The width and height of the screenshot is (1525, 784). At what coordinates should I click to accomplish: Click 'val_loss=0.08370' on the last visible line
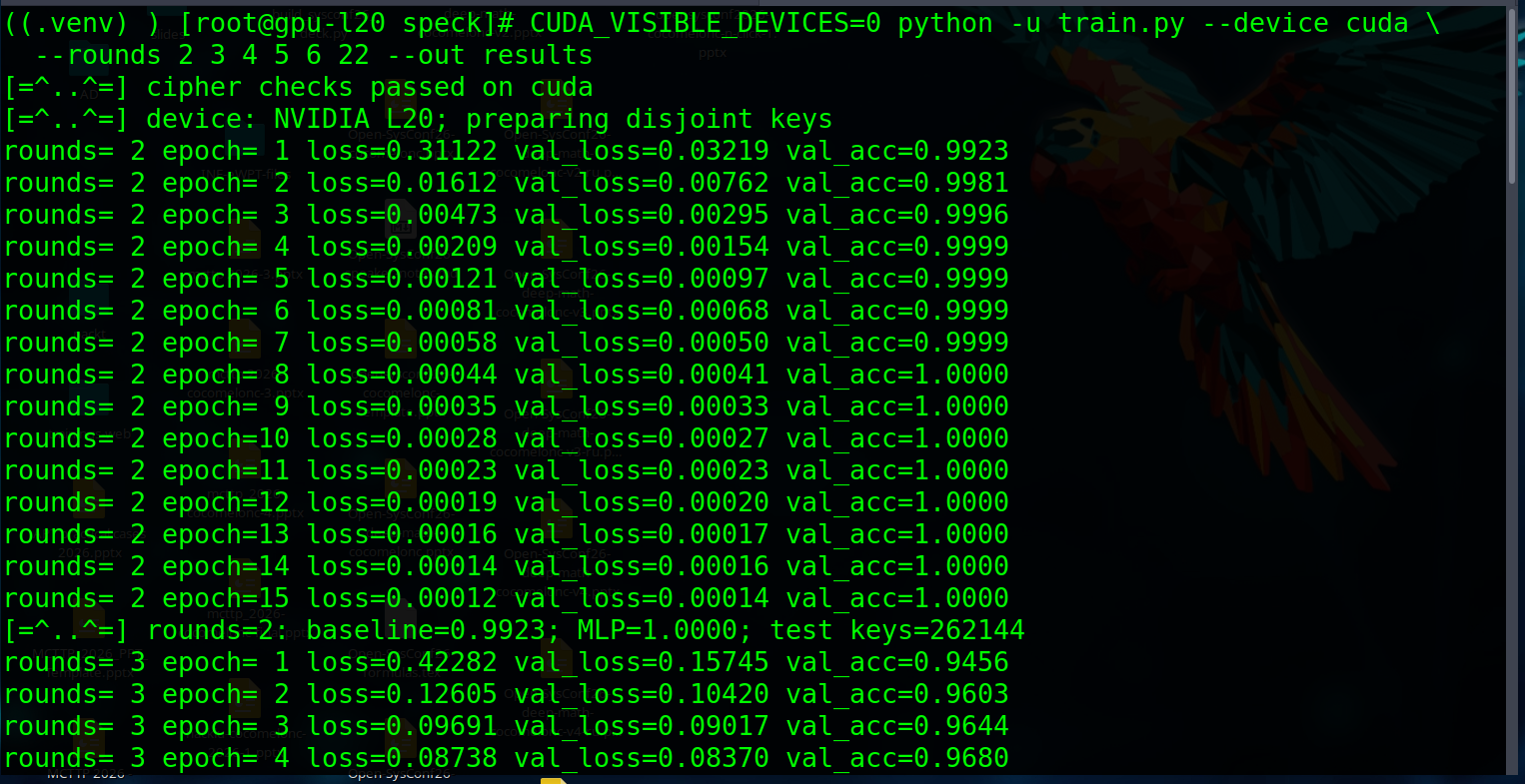[642, 758]
